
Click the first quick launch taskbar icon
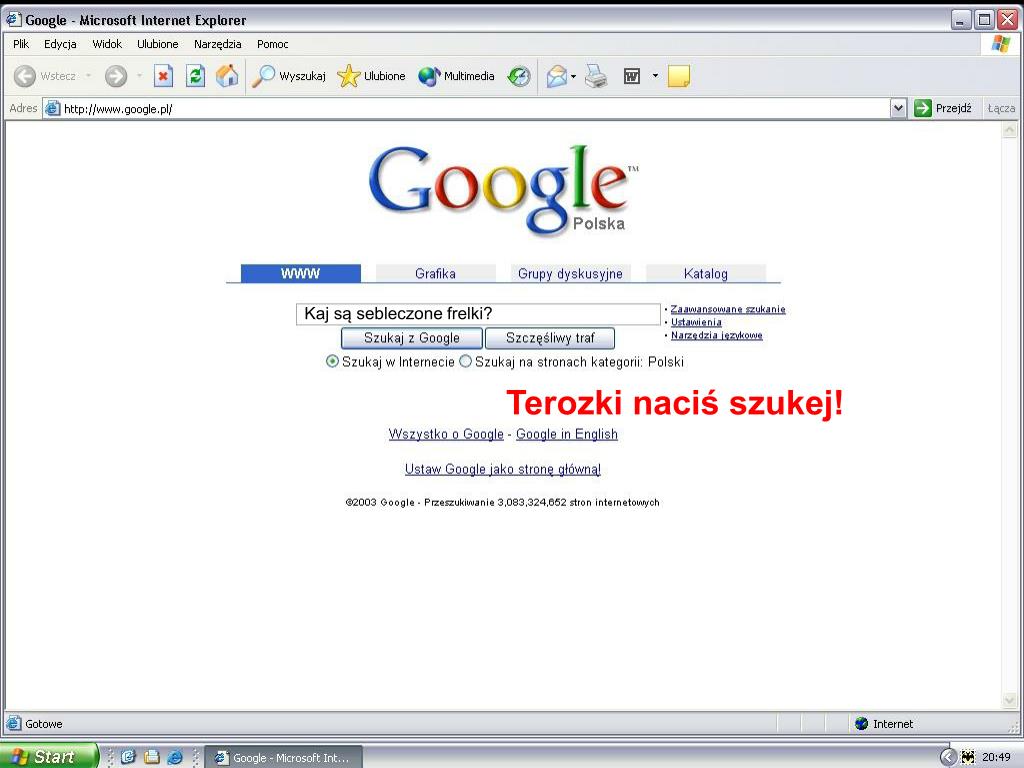(x=128, y=757)
